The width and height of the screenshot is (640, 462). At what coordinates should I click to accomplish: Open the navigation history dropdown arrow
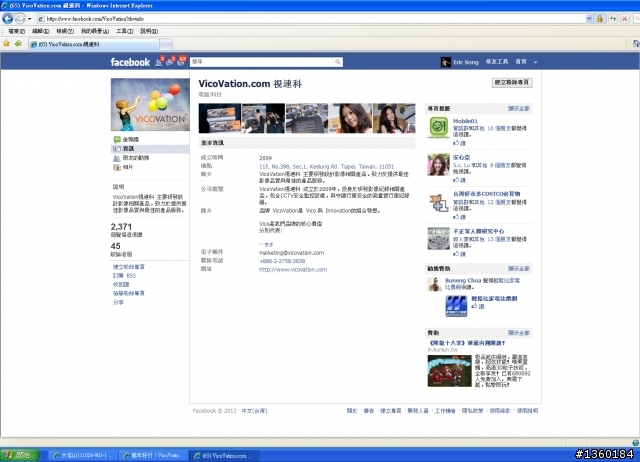29,19
